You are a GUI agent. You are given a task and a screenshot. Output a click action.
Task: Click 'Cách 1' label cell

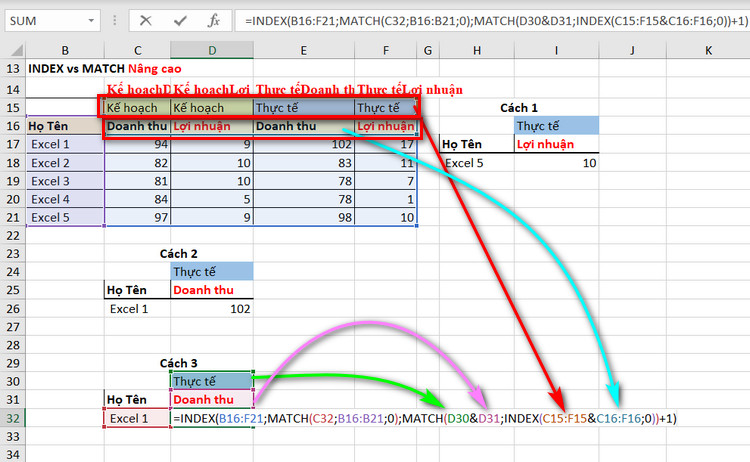519,108
